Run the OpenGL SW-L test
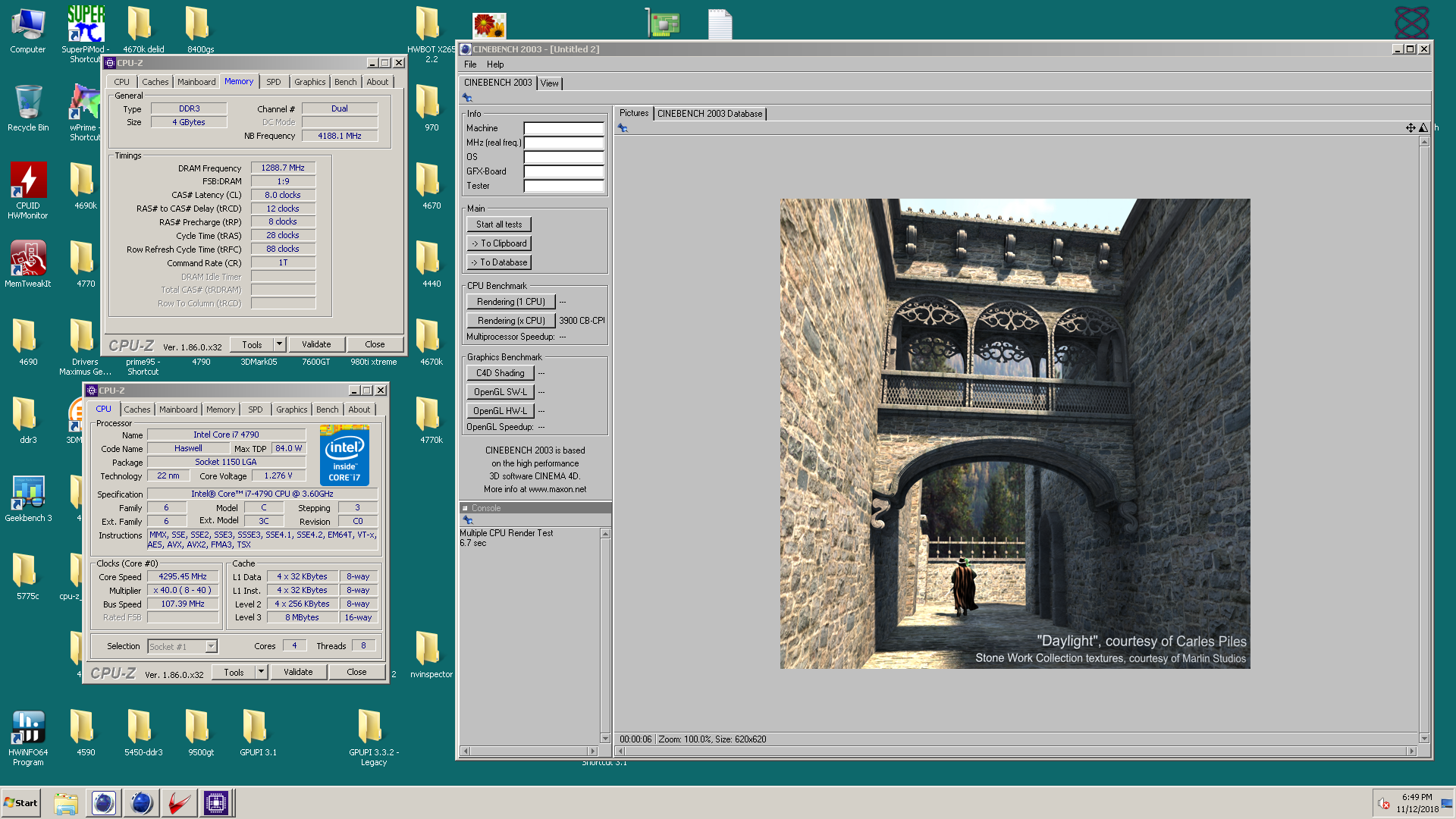 [x=500, y=392]
